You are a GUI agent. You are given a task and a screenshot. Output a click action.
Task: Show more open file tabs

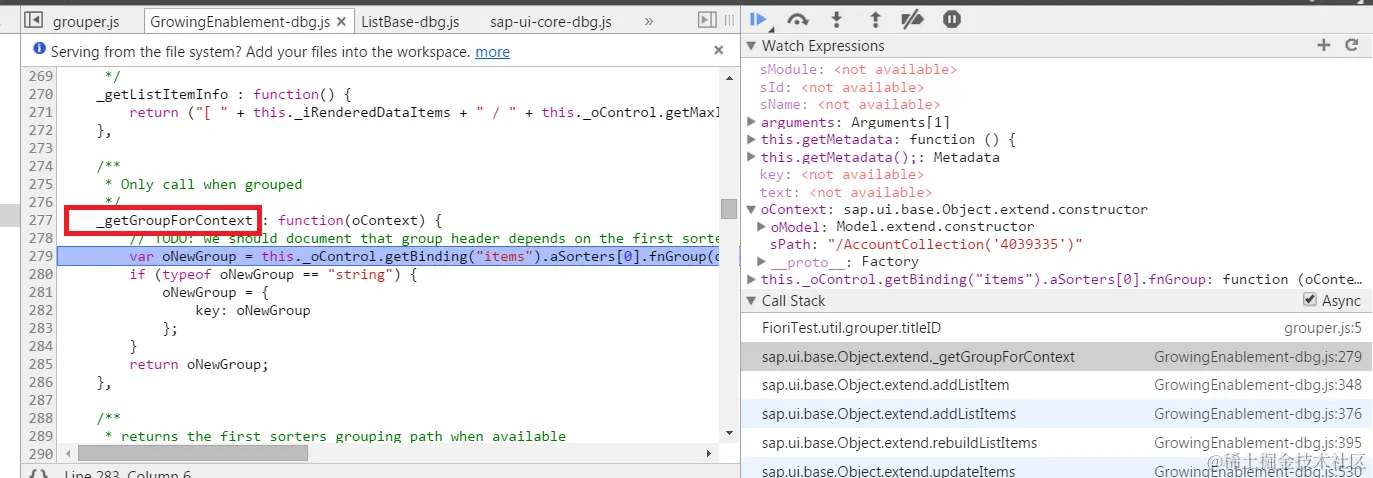(x=648, y=20)
